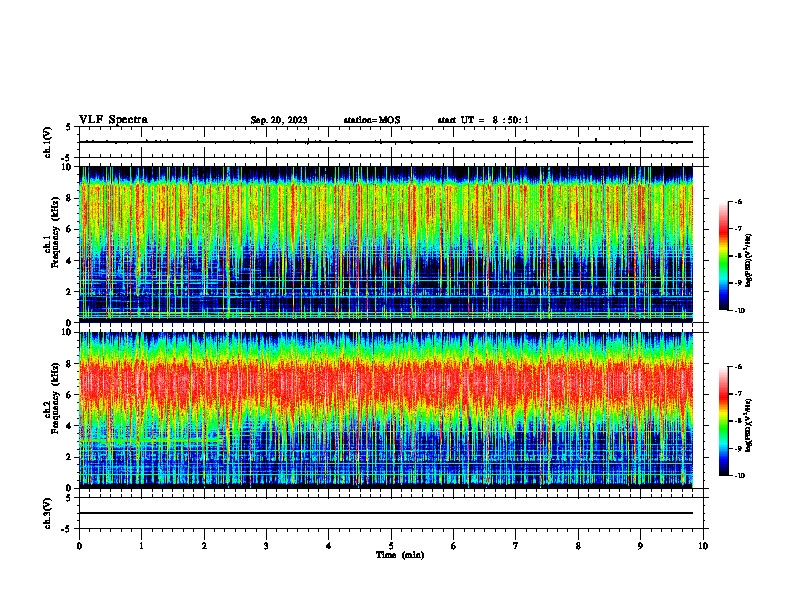Click the ch.1 spectrogram color scale bar

pyautogui.click(x=723, y=256)
